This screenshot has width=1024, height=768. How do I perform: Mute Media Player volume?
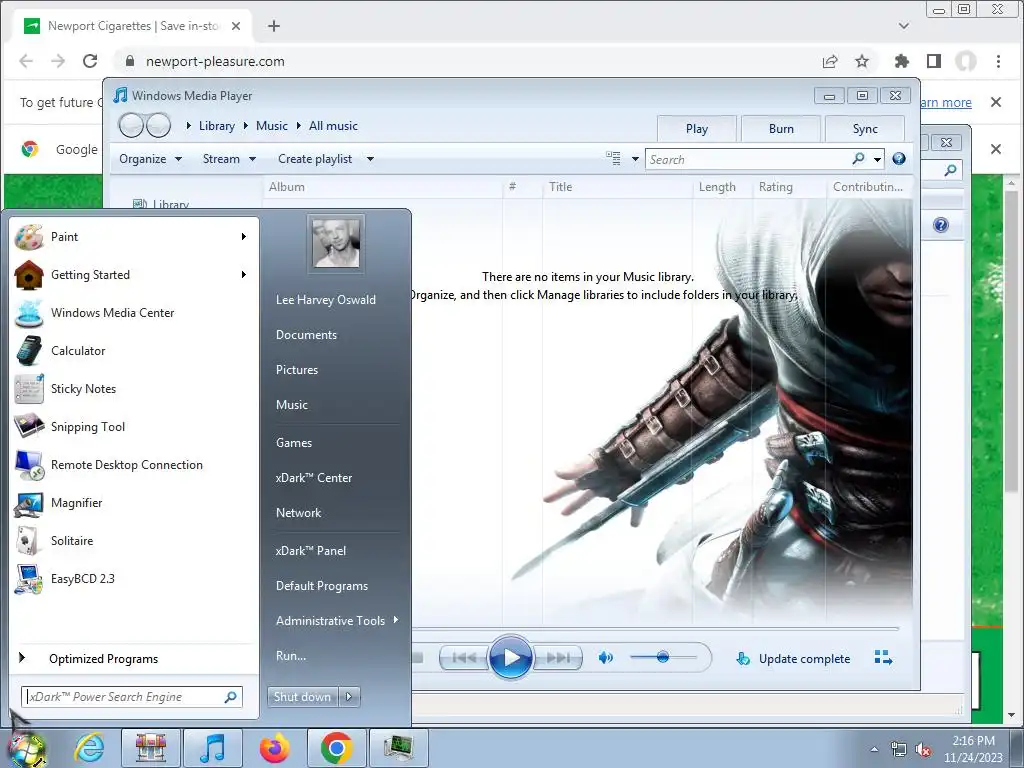click(605, 658)
